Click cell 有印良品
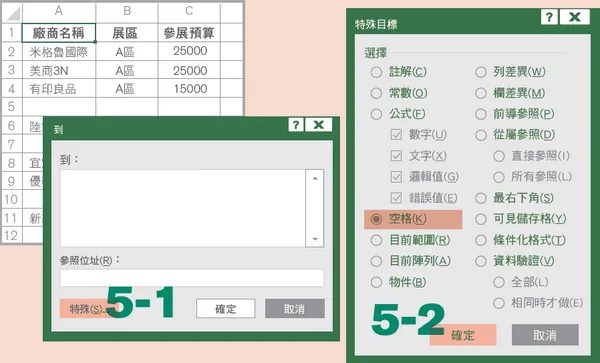 pos(59,88)
